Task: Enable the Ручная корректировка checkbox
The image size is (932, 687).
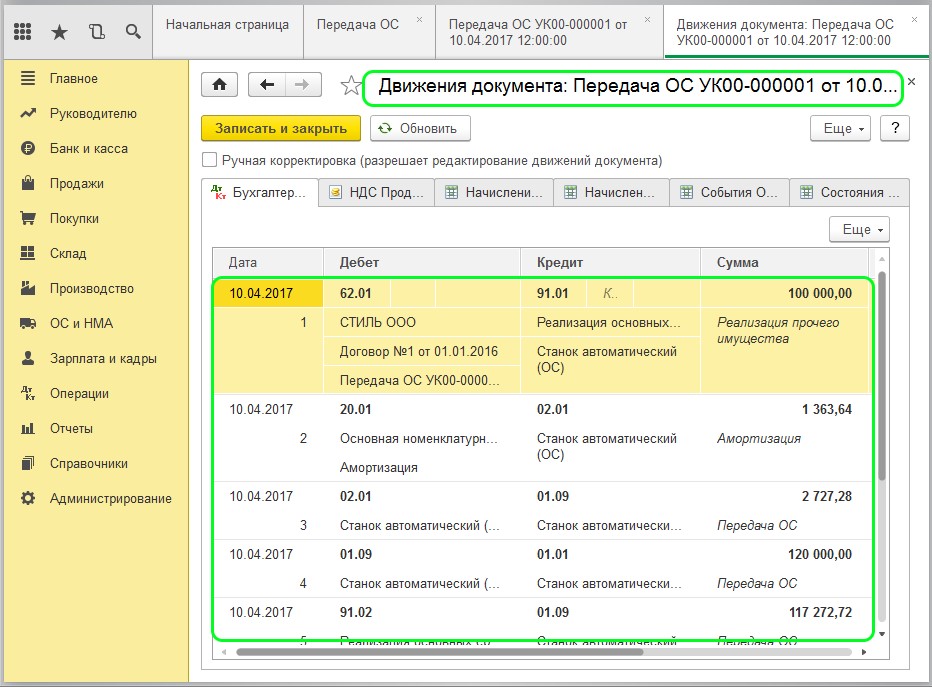Action: (x=209, y=160)
